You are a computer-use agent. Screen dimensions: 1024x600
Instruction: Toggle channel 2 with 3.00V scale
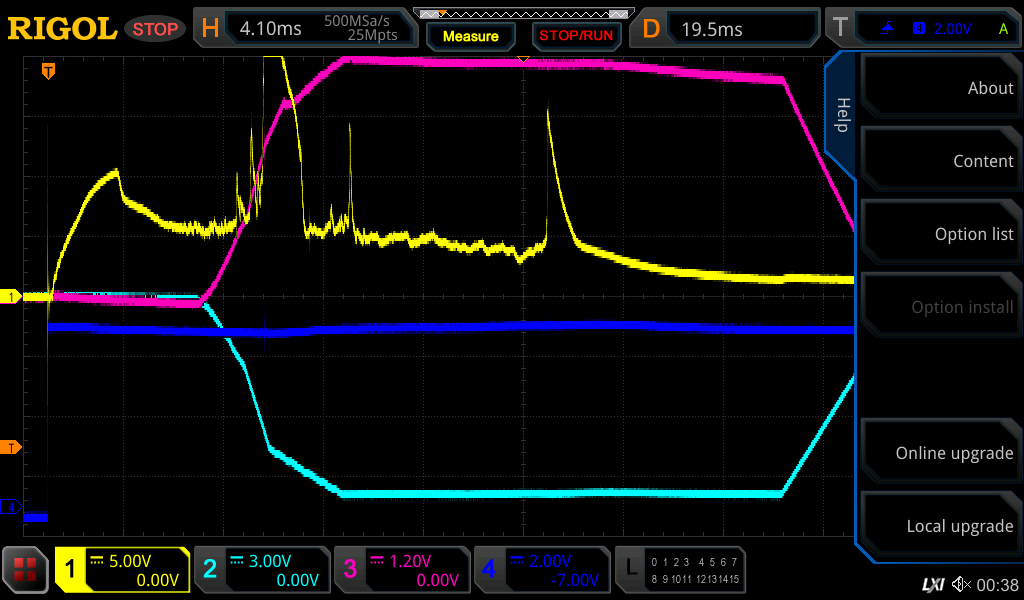[260, 570]
